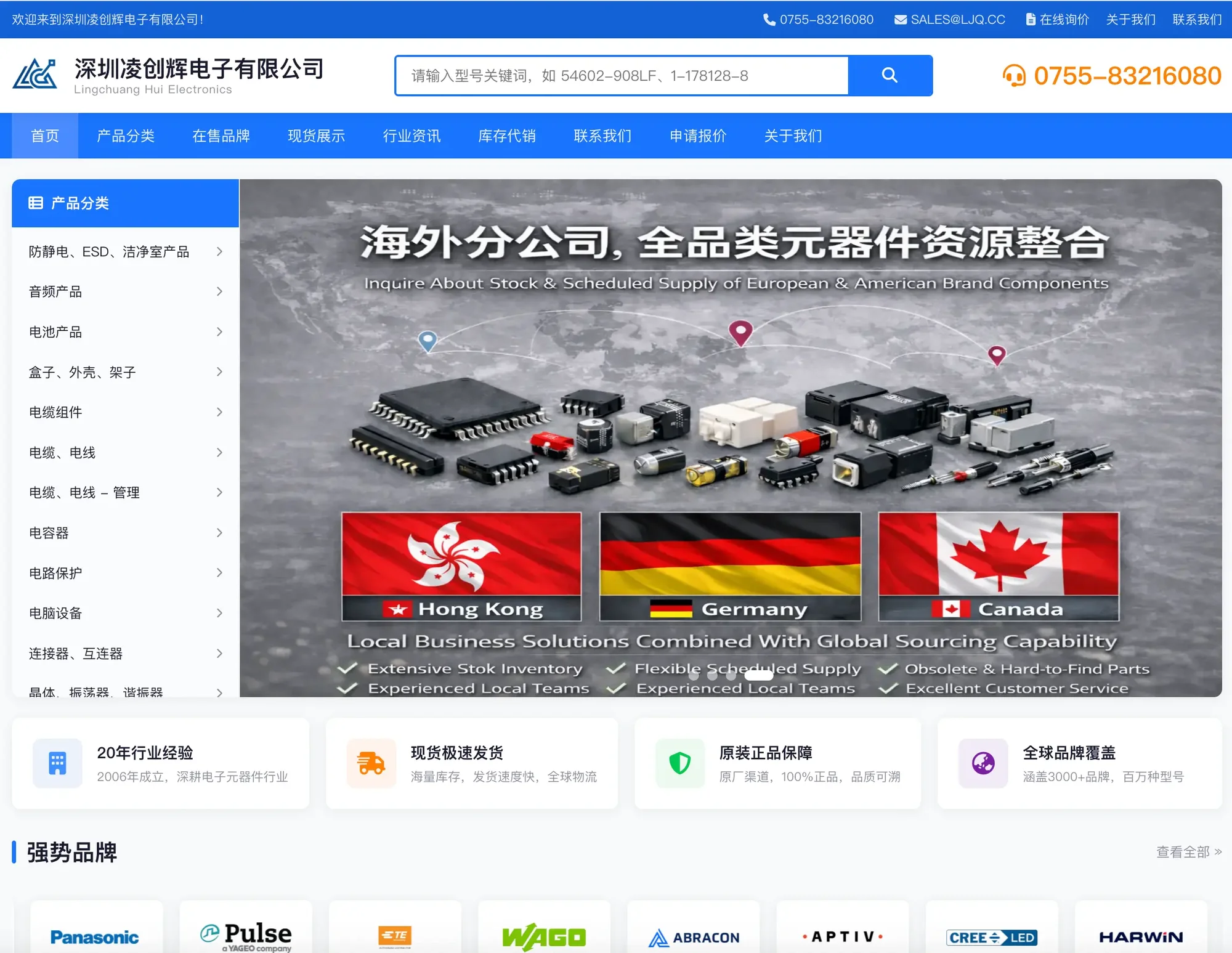Expand the 防静电、ESD、洁净室产品 category arrow
Viewport: 1232px width, 953px height.
[219, 251]
